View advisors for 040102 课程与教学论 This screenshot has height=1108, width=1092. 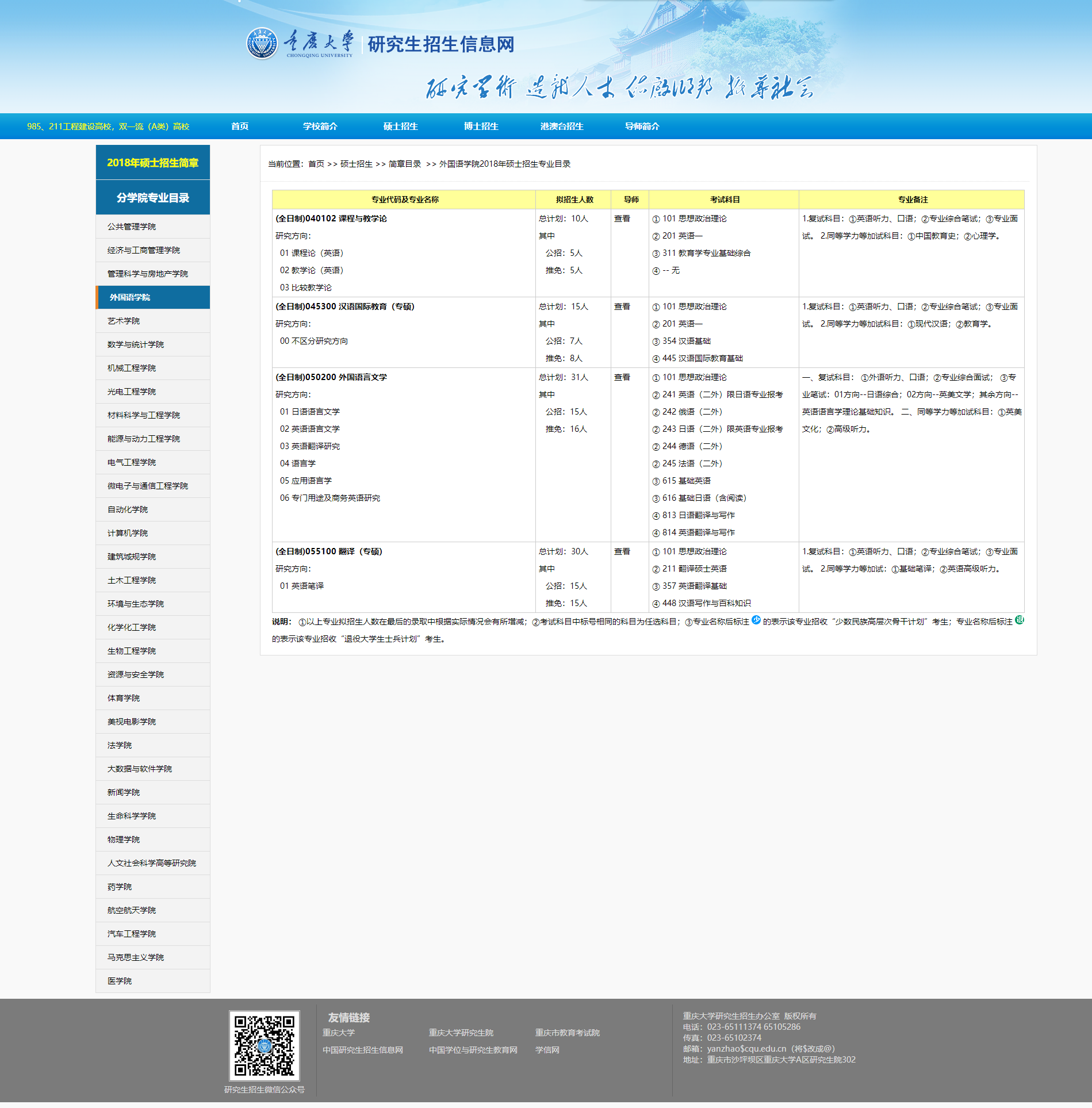coord(622,219)
